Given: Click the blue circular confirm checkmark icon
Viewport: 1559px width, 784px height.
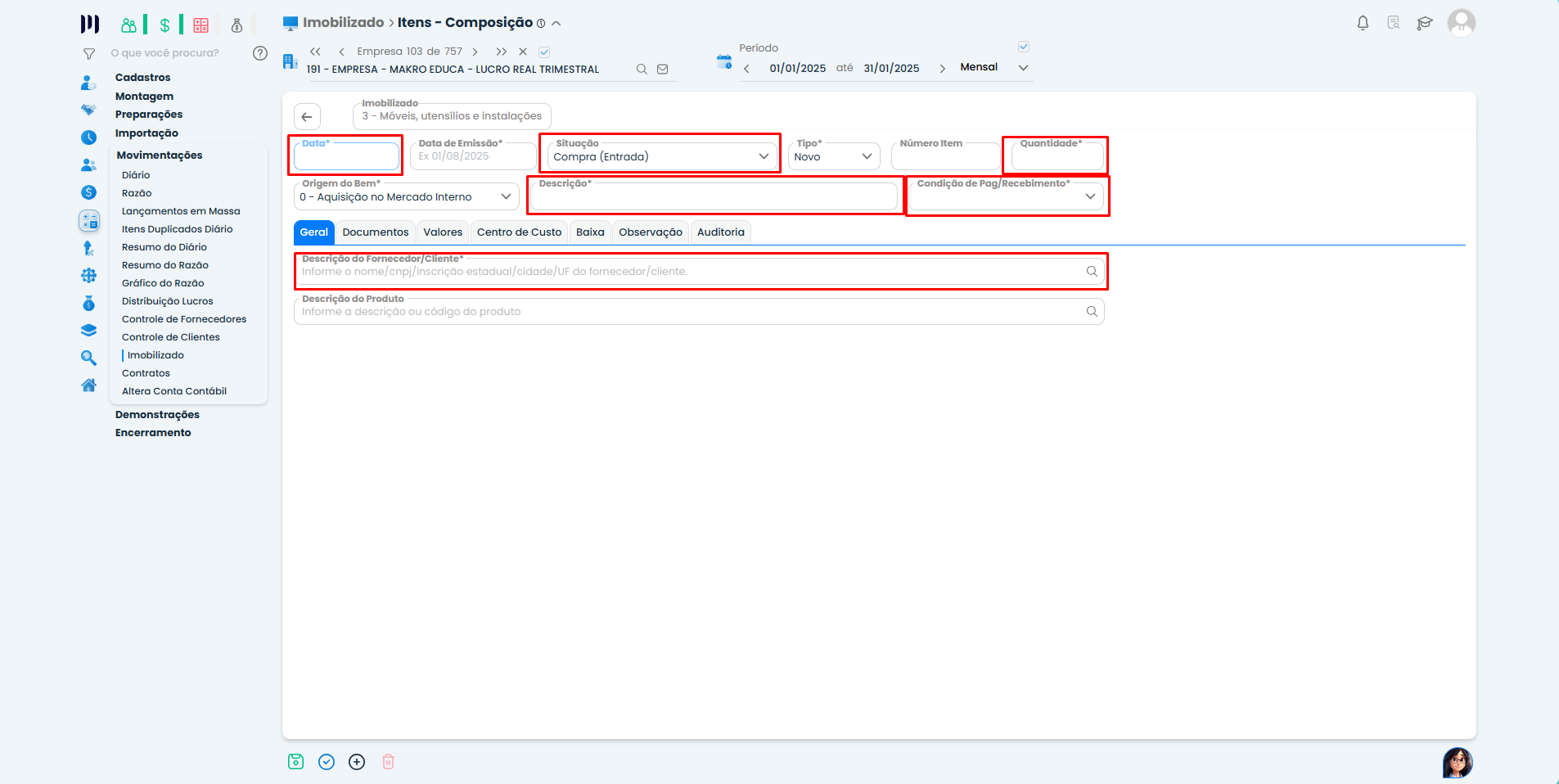Looking at the screenshot, I should pyautogui.click(x=327, y=762).
